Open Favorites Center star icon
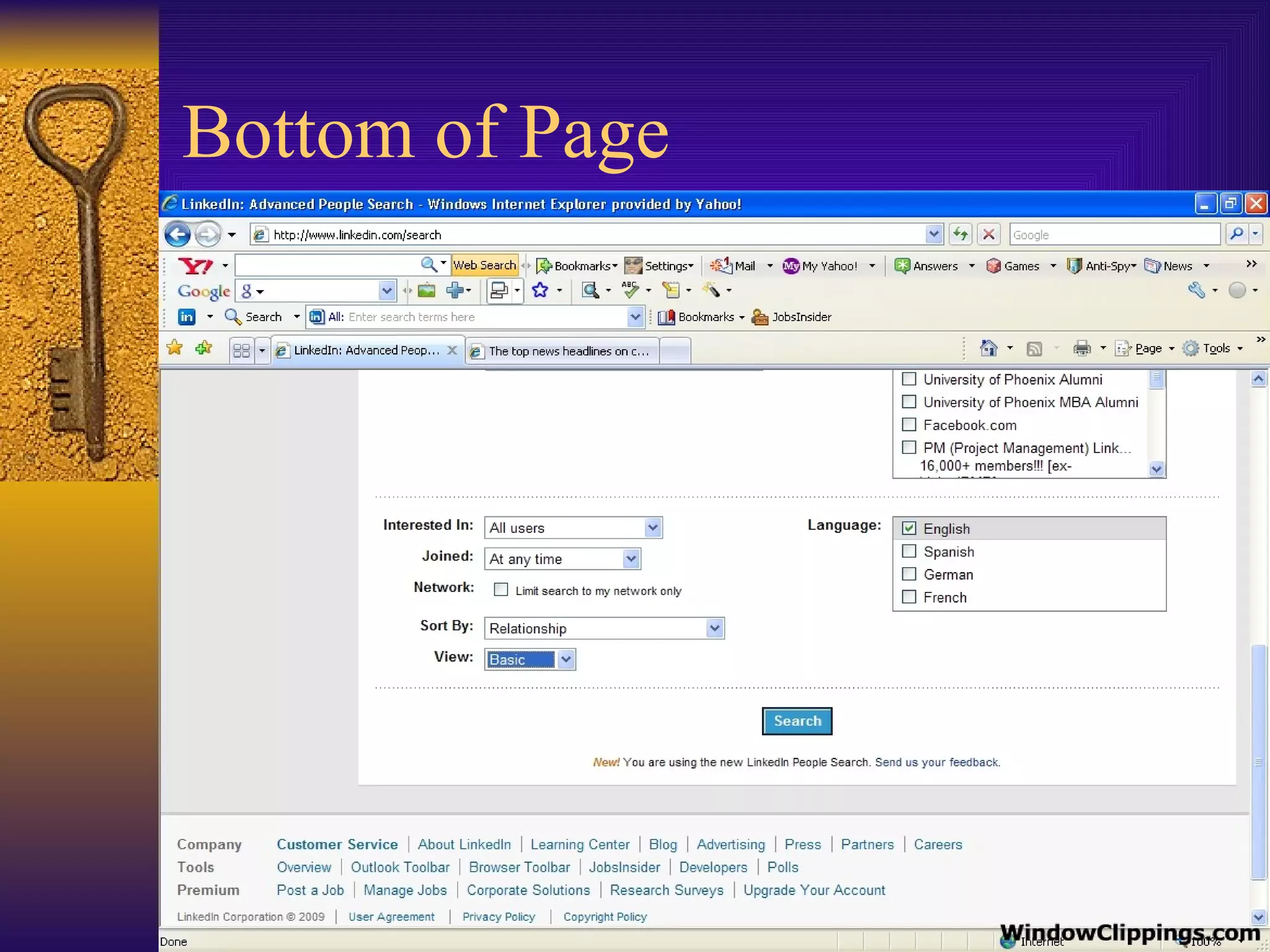This screenshot has width=1270, height=952. click(x=175, y=348)
